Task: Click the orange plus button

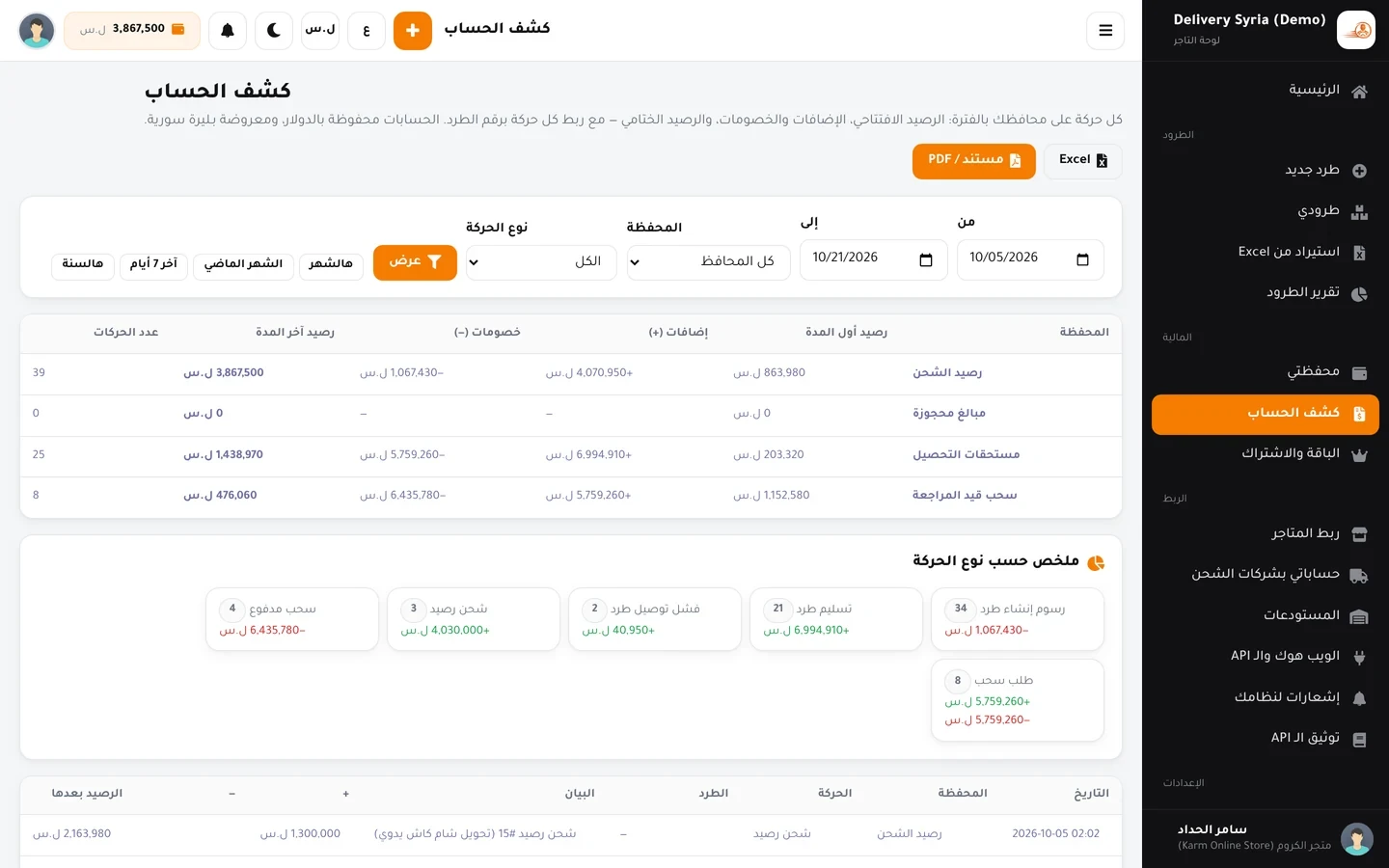Action: [x=413, y=31]
